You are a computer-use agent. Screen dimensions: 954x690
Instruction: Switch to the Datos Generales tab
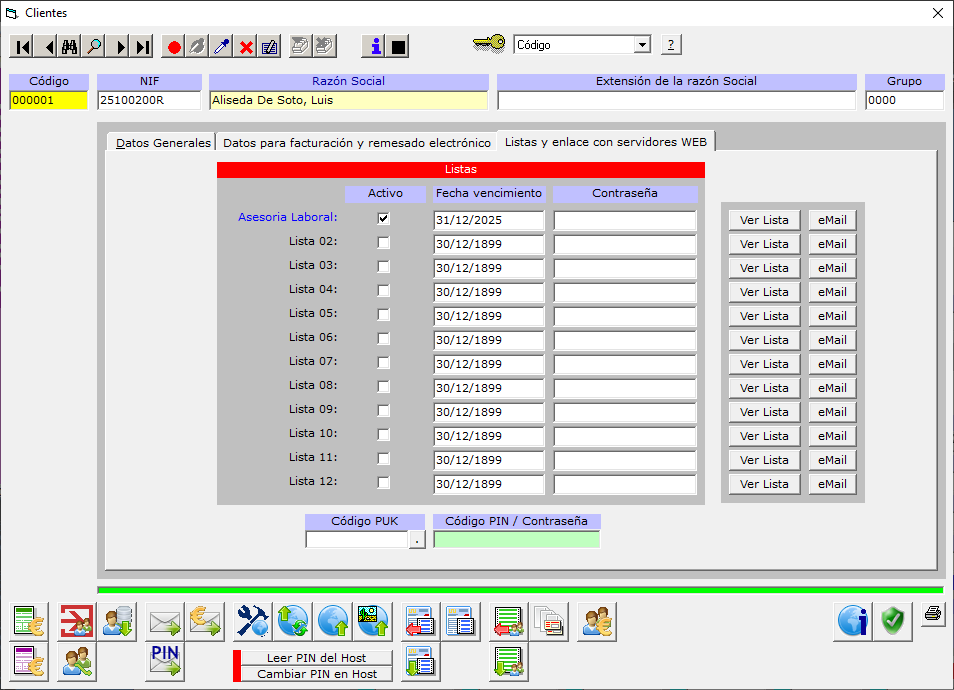point(163,143)
